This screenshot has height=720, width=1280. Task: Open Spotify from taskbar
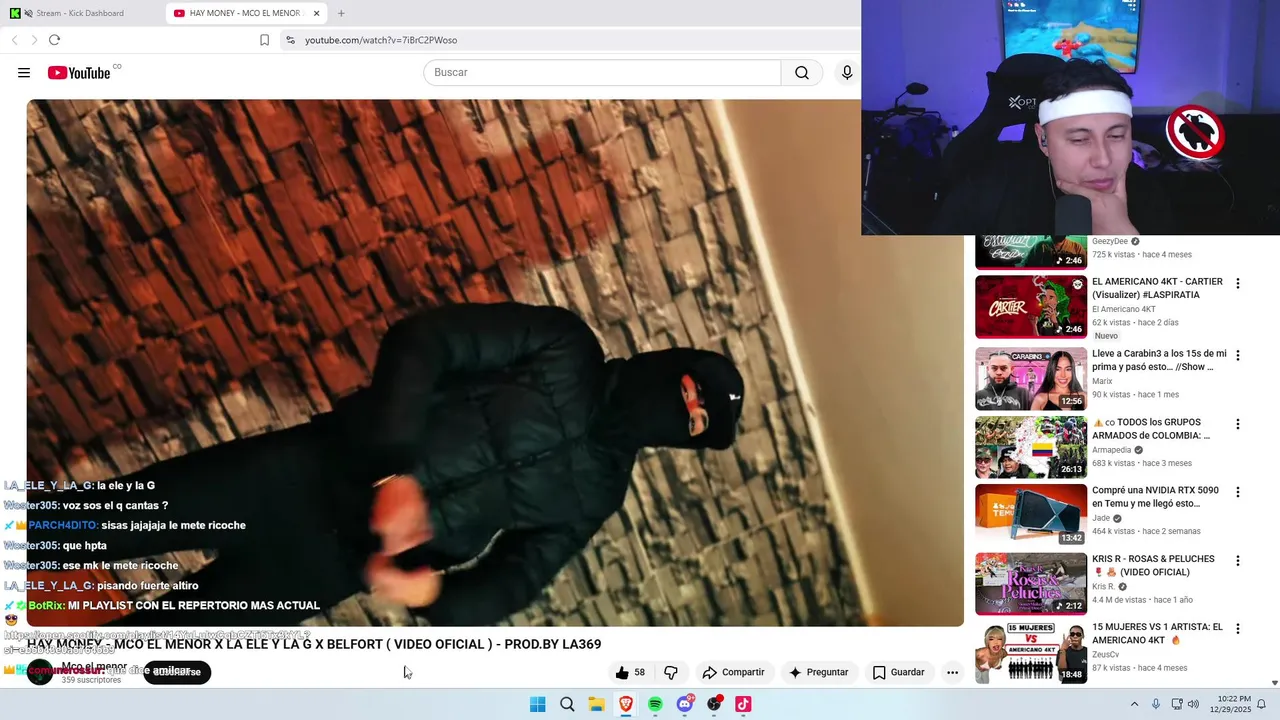(x=655, y=704)
